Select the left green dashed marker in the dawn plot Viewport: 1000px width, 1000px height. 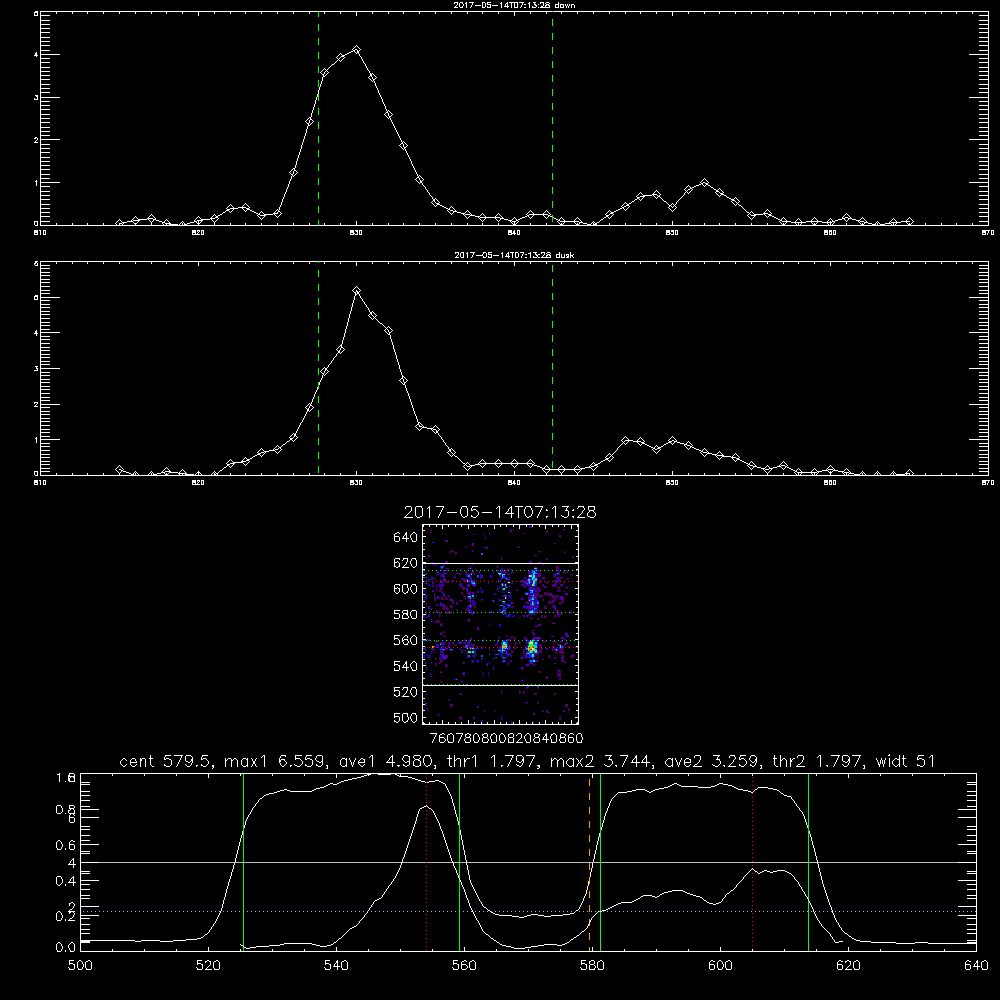(x=318, y=119)
